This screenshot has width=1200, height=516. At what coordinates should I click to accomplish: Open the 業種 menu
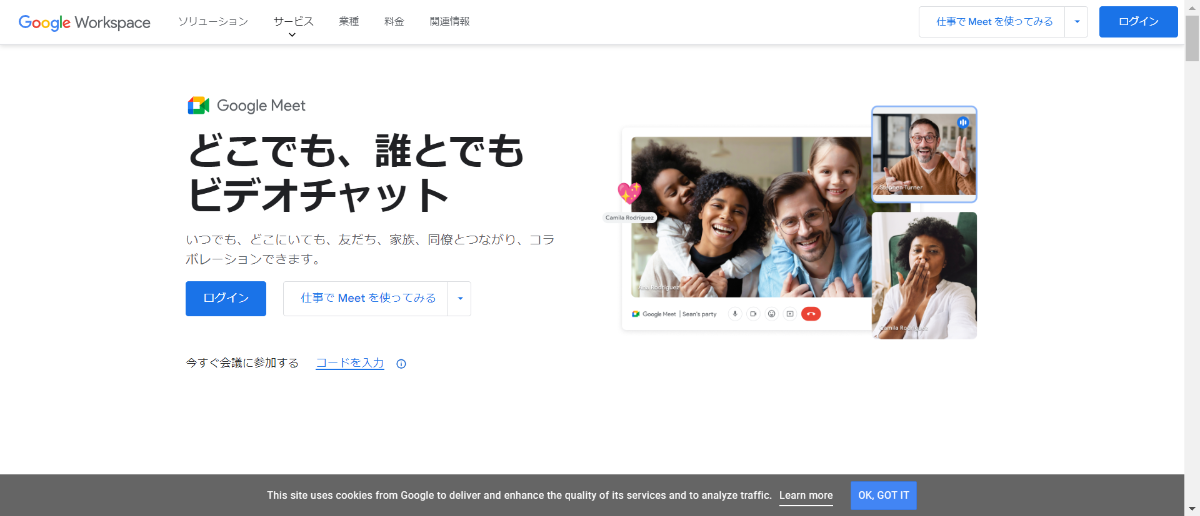349,21
